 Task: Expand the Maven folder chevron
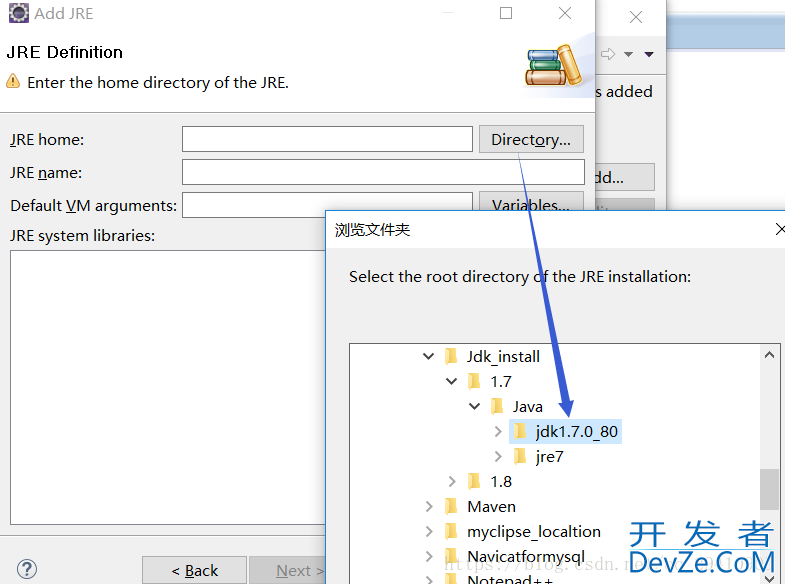[429, 506]
